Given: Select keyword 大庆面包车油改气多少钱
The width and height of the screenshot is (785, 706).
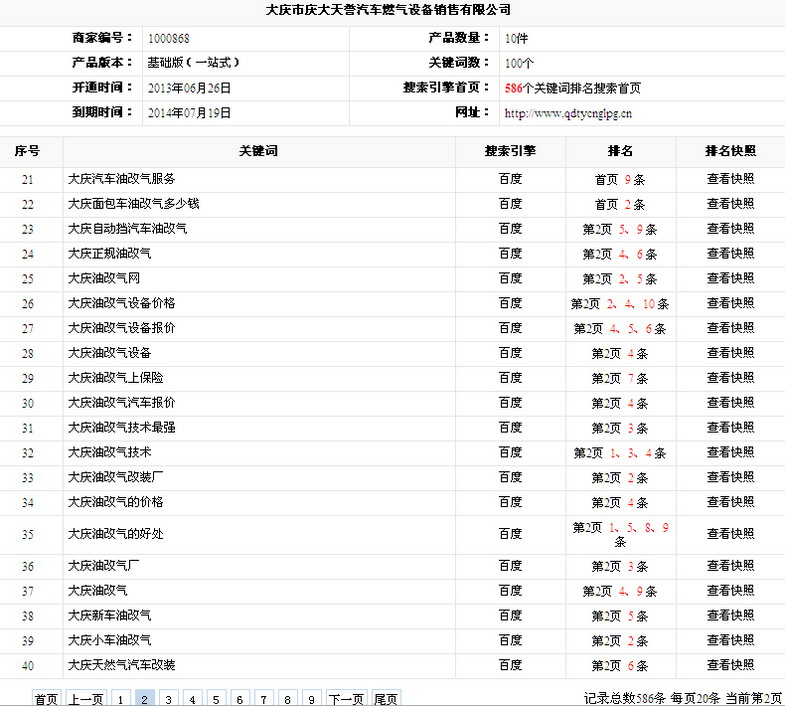Looking at the screenshot, I should [134, 204].
